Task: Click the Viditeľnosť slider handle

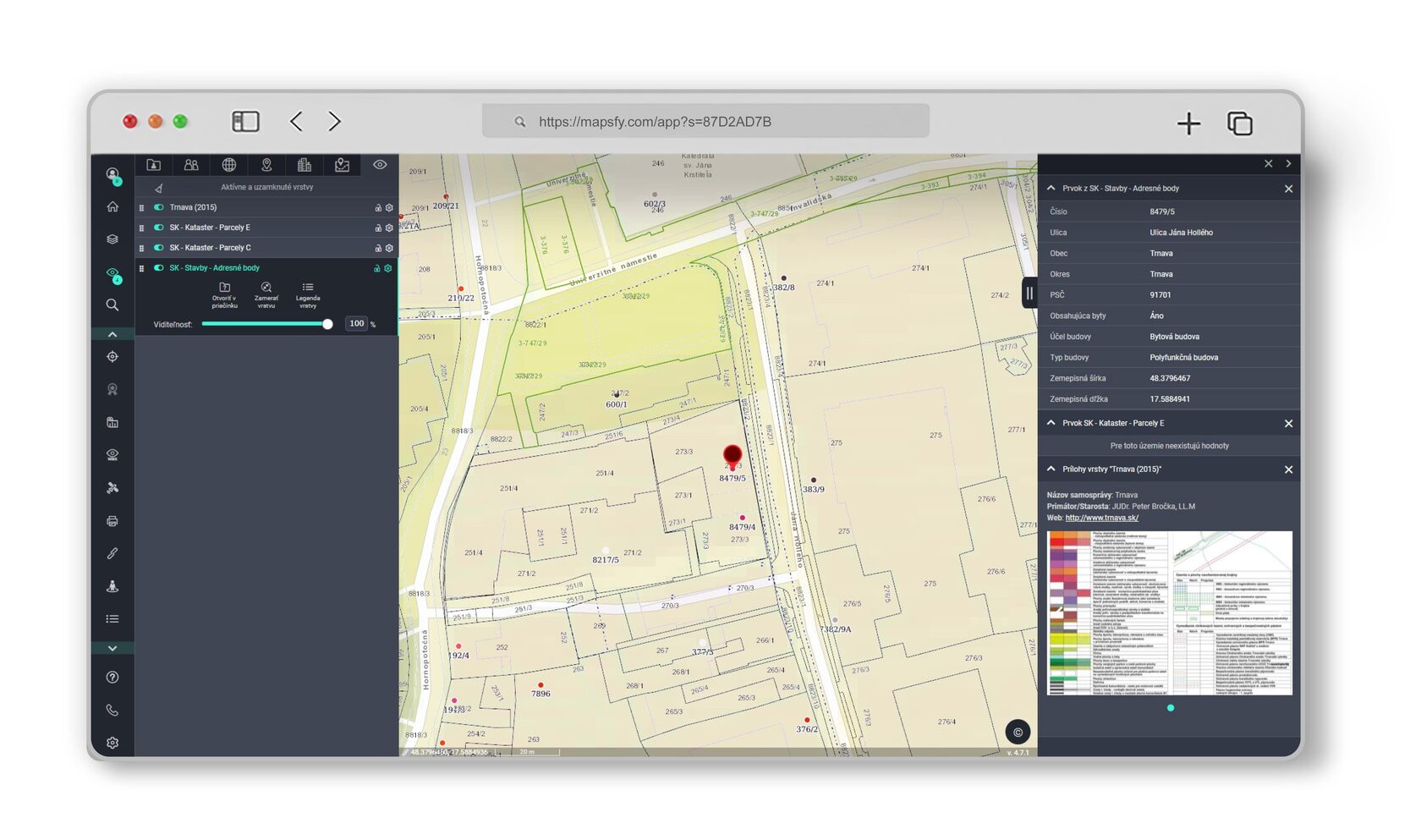Action: (x=327, y=324)
